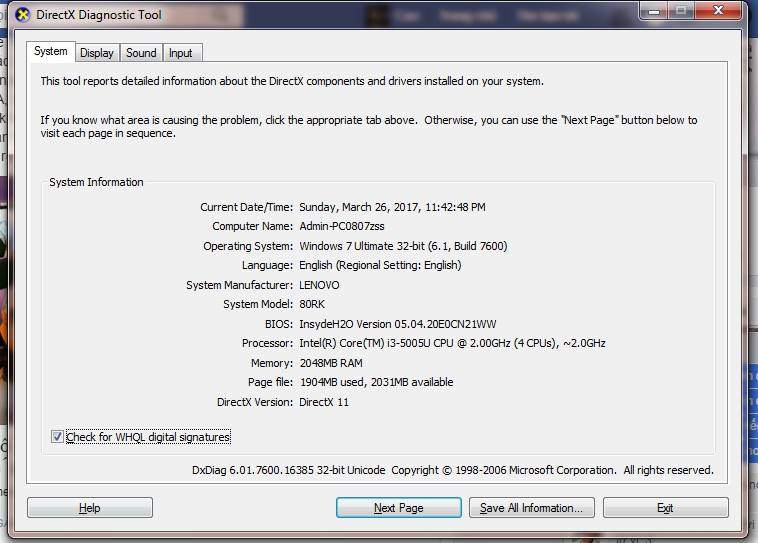The height and width of the screenshot is (543, 758).
Task: Click the System Manufacturer label
Action: point(239,285)
